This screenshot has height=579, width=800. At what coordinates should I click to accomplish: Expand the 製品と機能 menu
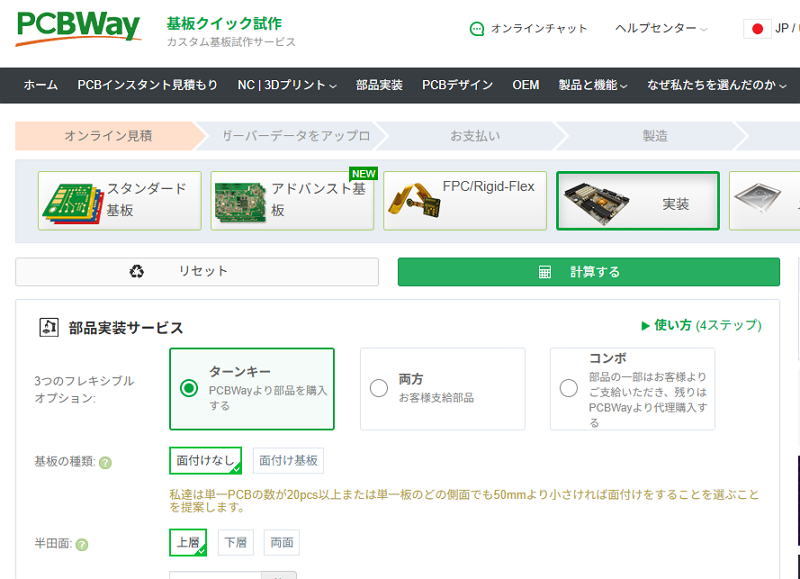click(593, 86)
